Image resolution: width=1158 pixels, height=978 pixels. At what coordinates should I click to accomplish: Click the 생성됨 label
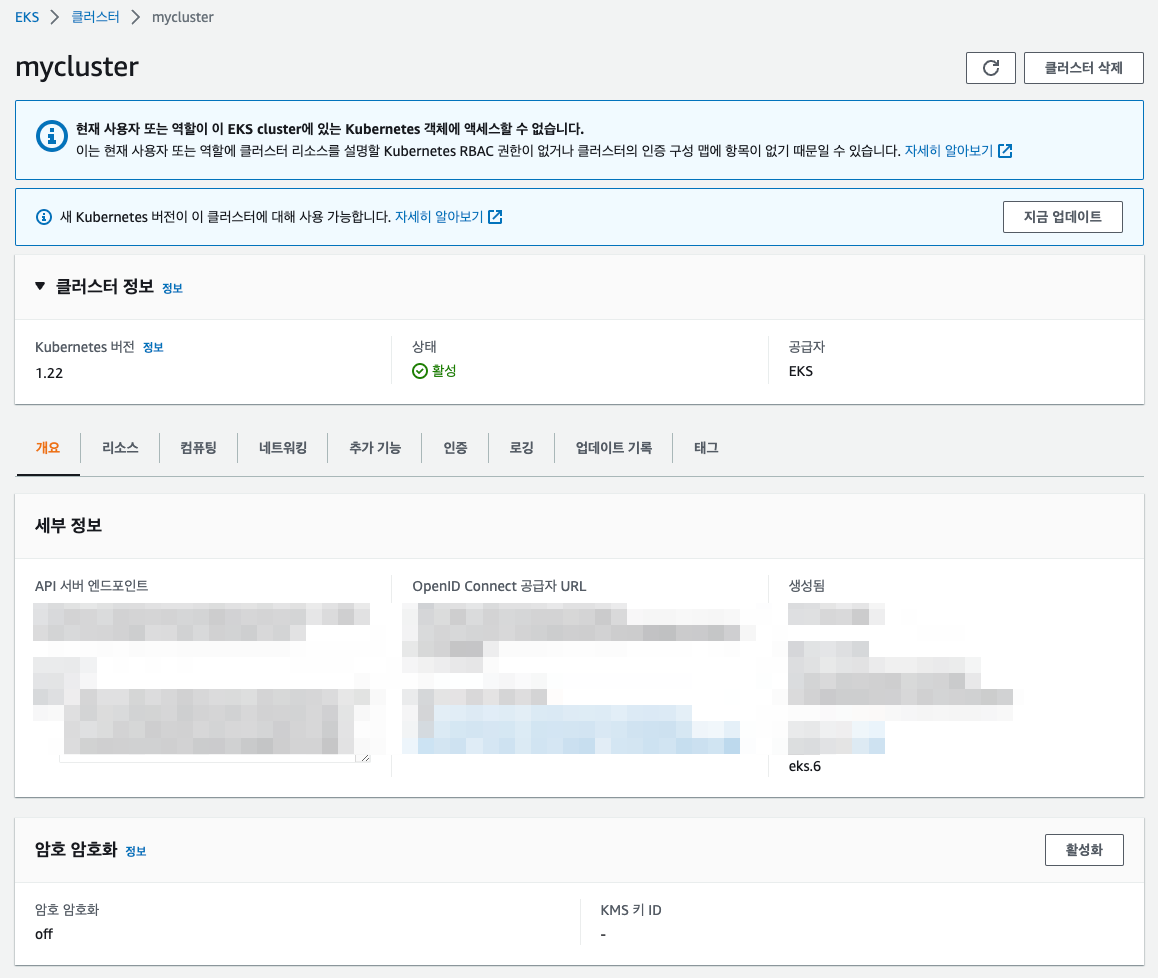[x=806, y=586]
